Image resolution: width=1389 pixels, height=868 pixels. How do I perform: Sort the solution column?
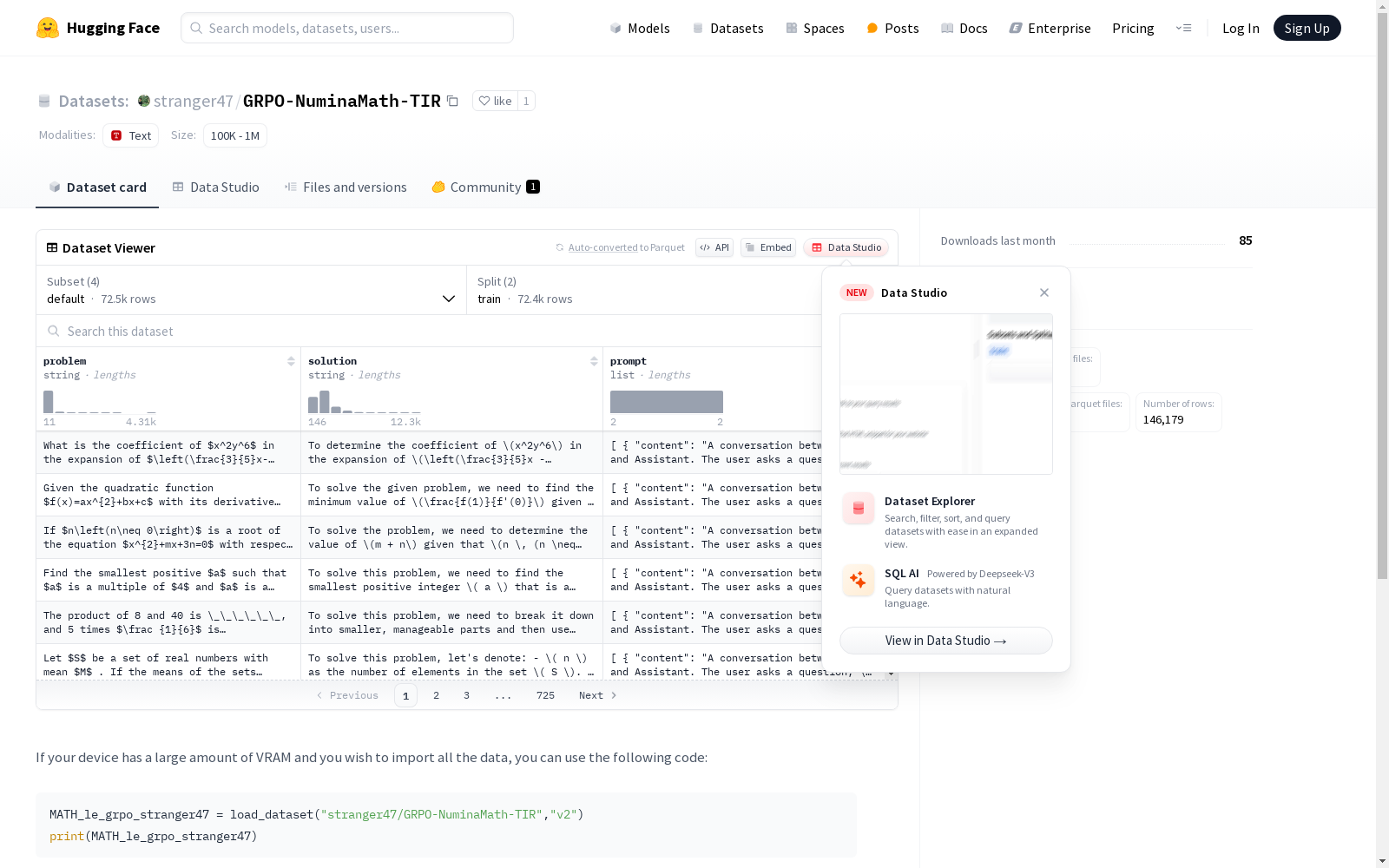[x=594, y=361]
